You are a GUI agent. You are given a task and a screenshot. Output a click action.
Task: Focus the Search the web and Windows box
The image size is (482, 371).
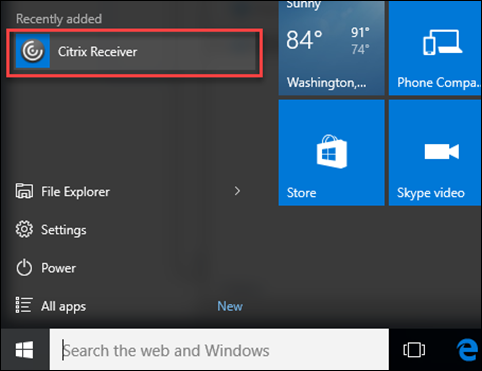click(219, 350)
